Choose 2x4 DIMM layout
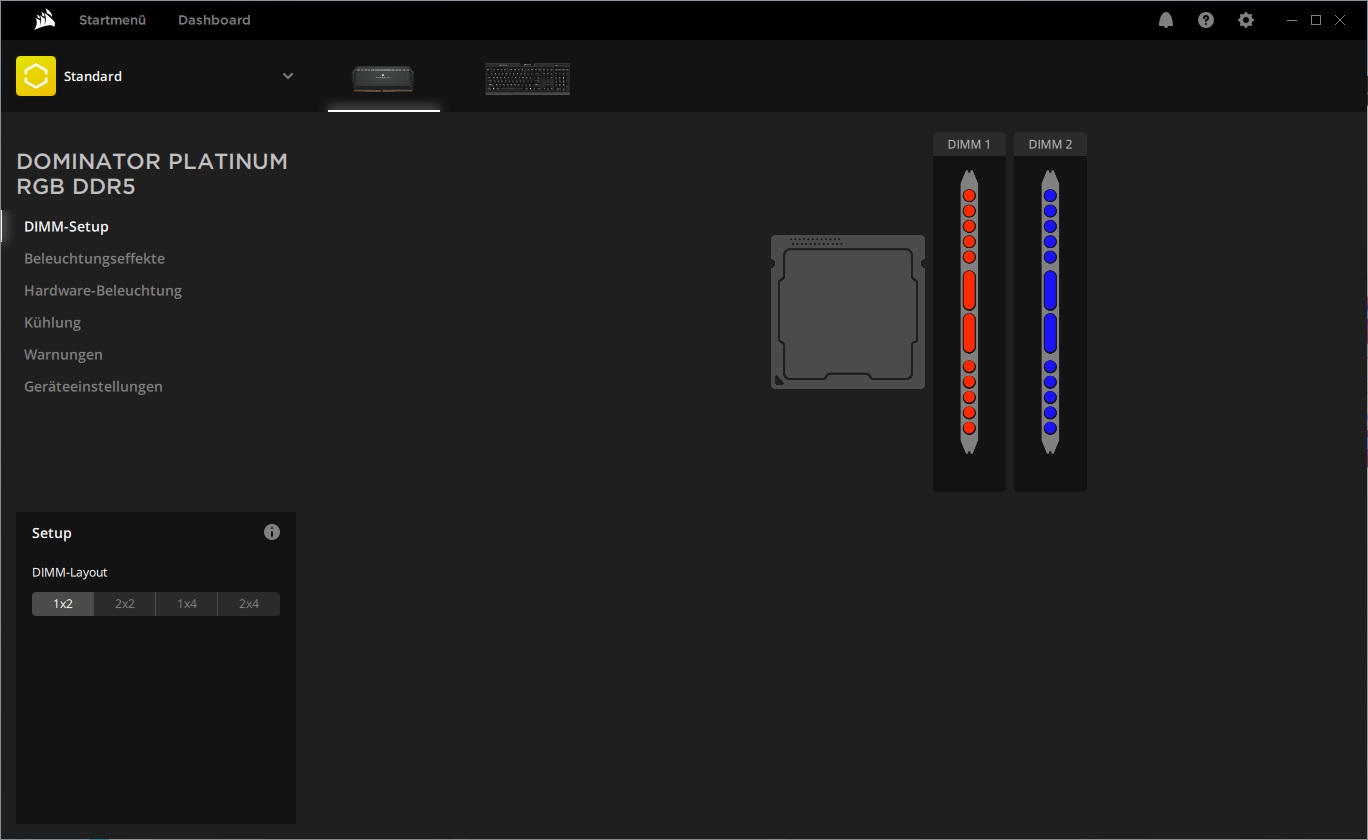Viewport: 1368px width, 840px height. coord(249,604)
